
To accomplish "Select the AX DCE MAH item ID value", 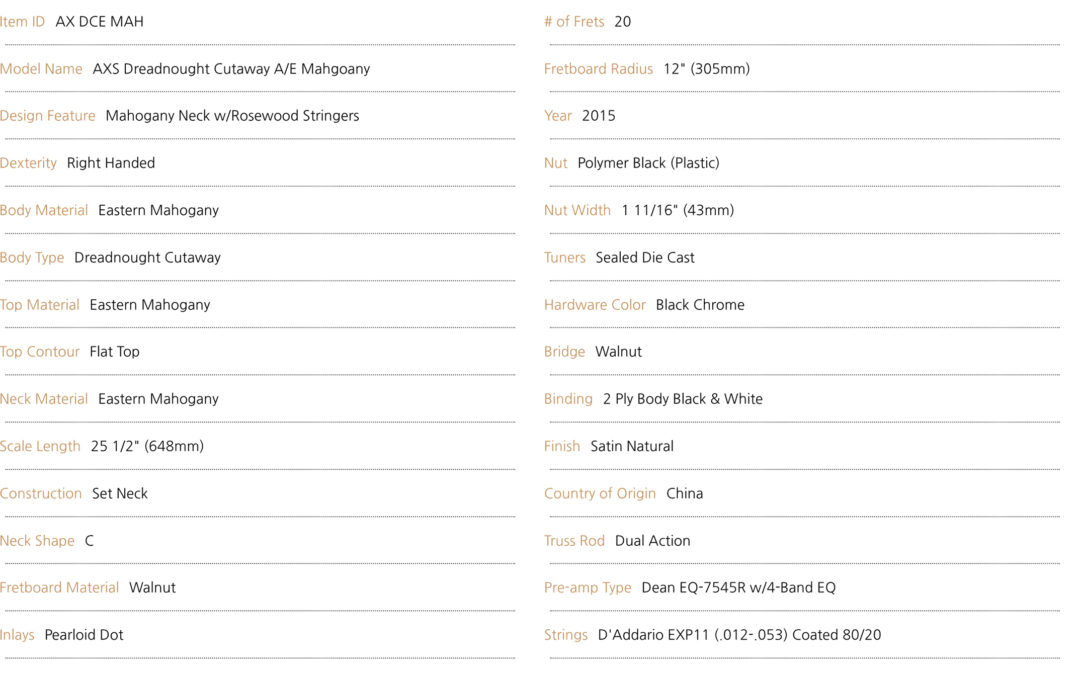I will click(99, 21).
